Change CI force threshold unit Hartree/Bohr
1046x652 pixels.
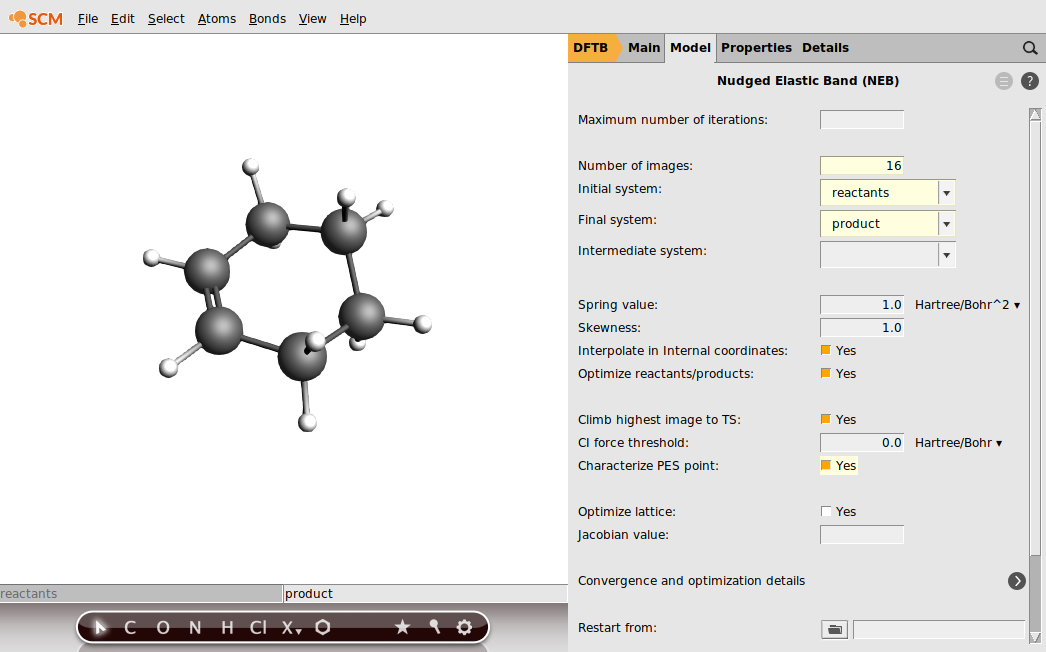click(x=959, y=443)
